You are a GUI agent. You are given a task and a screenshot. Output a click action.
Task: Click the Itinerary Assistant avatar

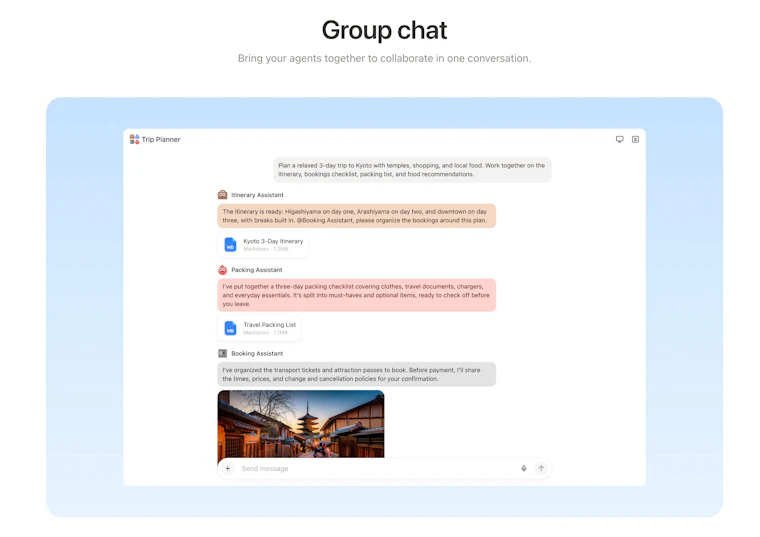point(222,195)
